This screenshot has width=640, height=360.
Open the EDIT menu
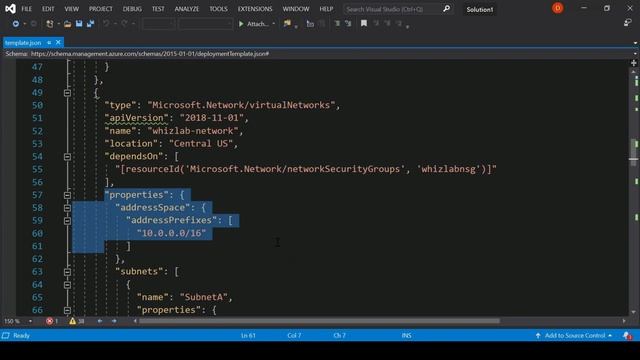tap(48, 9)
